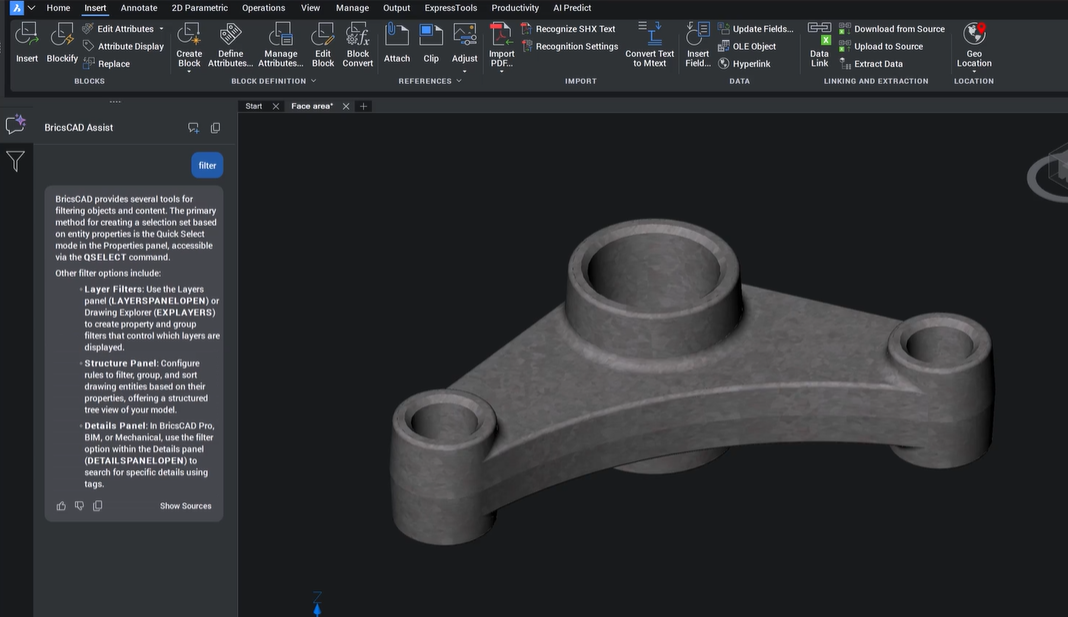The image size is (1068, 617).
Task: Open Create Block tool
Action: pyautogui.click(x=188, y=42)
